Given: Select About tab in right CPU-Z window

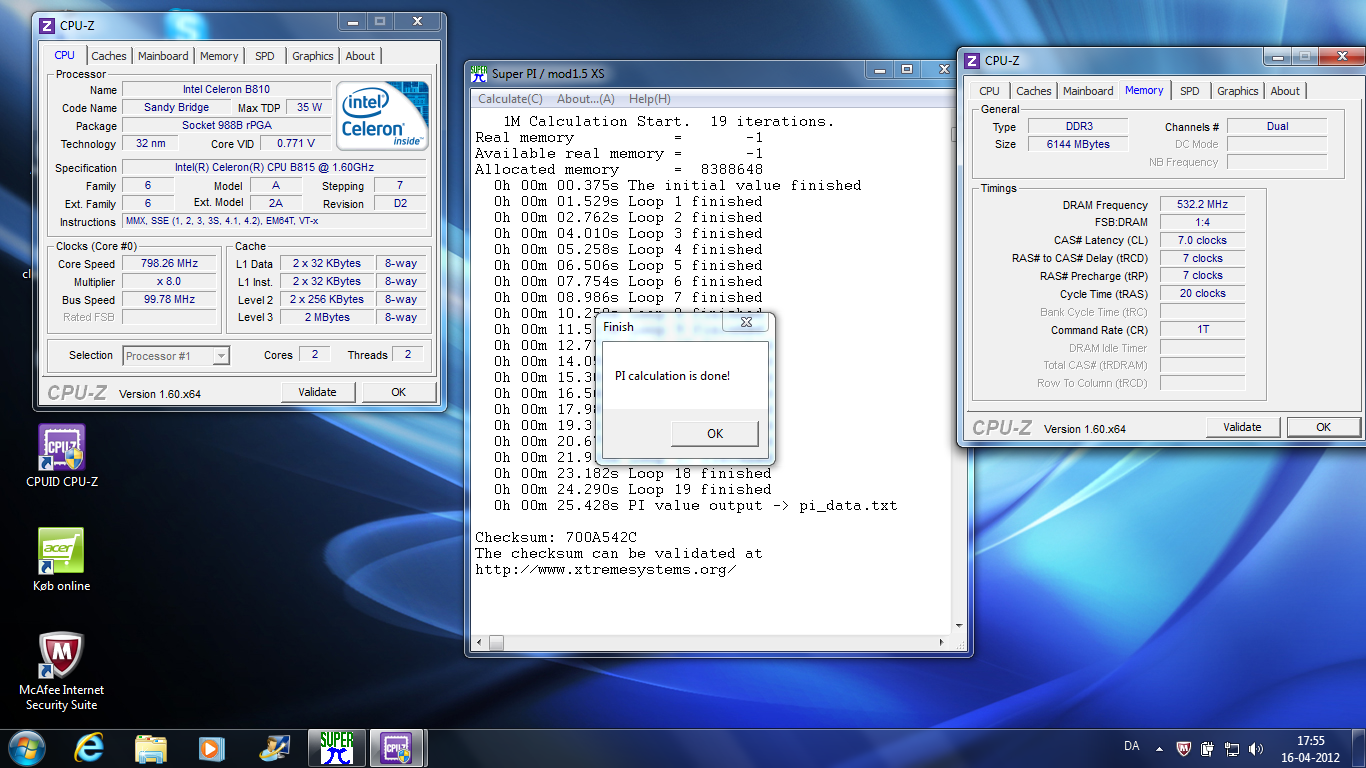Looking at the screenshot, I should 1285,91.
